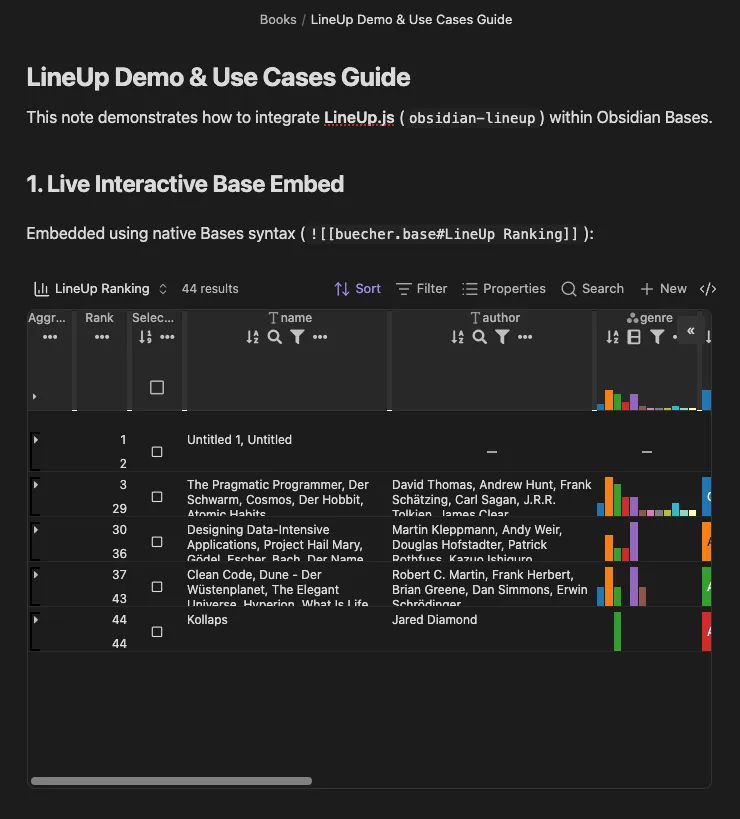Collapse the side panel with double-chevron button
Viewport: 740px width, 819px height.
[x=690, y=331]
